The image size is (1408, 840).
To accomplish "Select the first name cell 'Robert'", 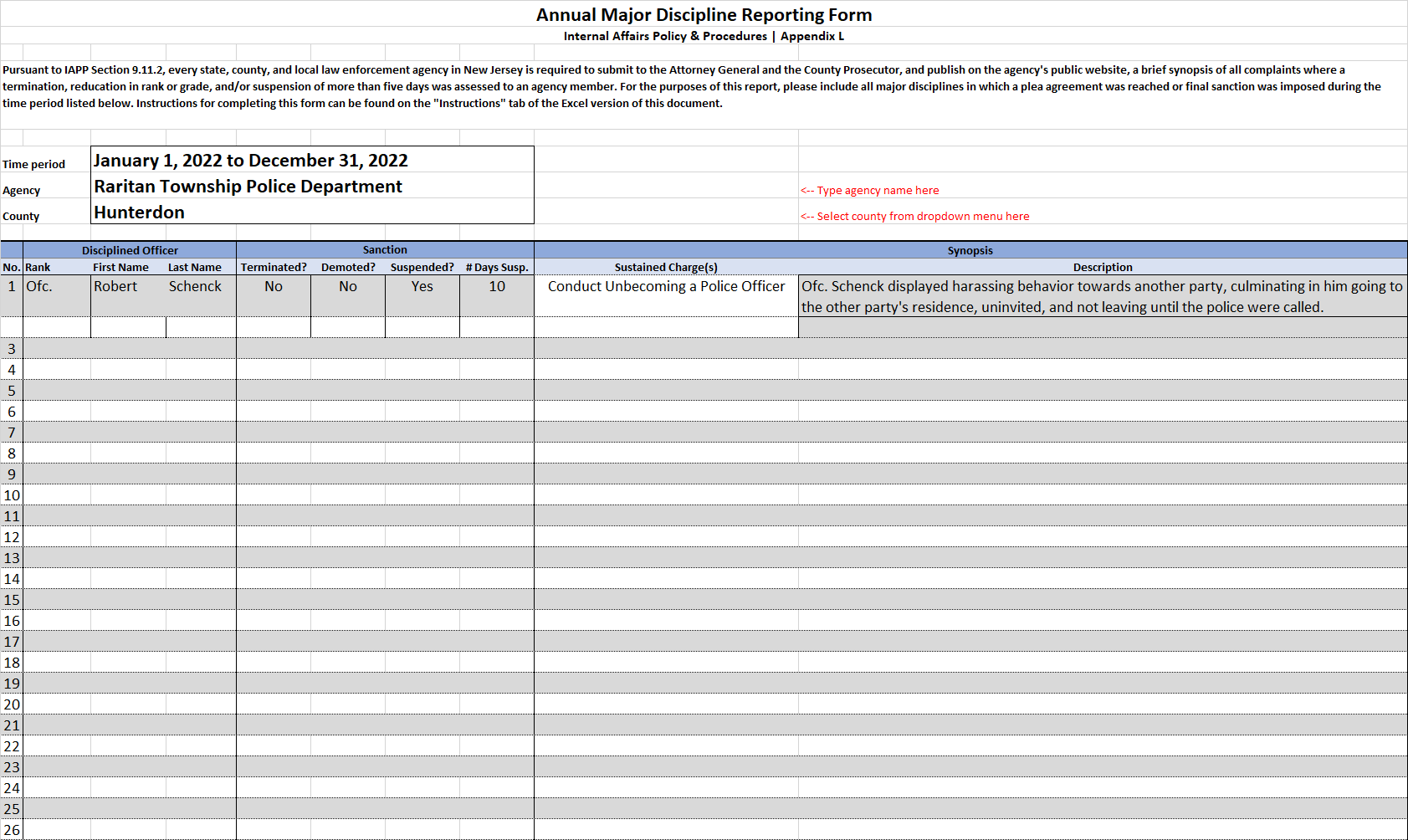I will [129, 295].
